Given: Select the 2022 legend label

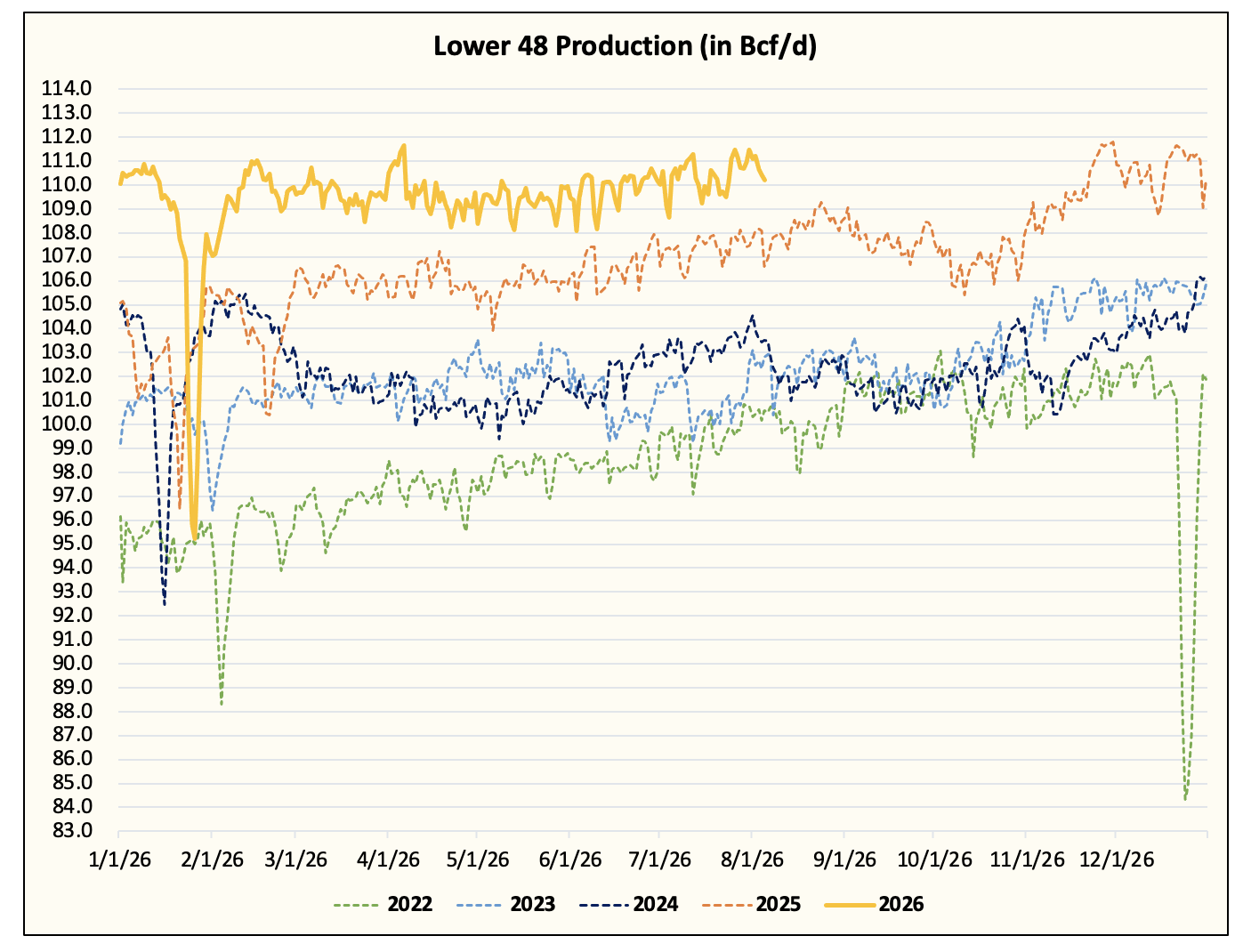Looking at the screenshot, I should click(x=410, y=905).
